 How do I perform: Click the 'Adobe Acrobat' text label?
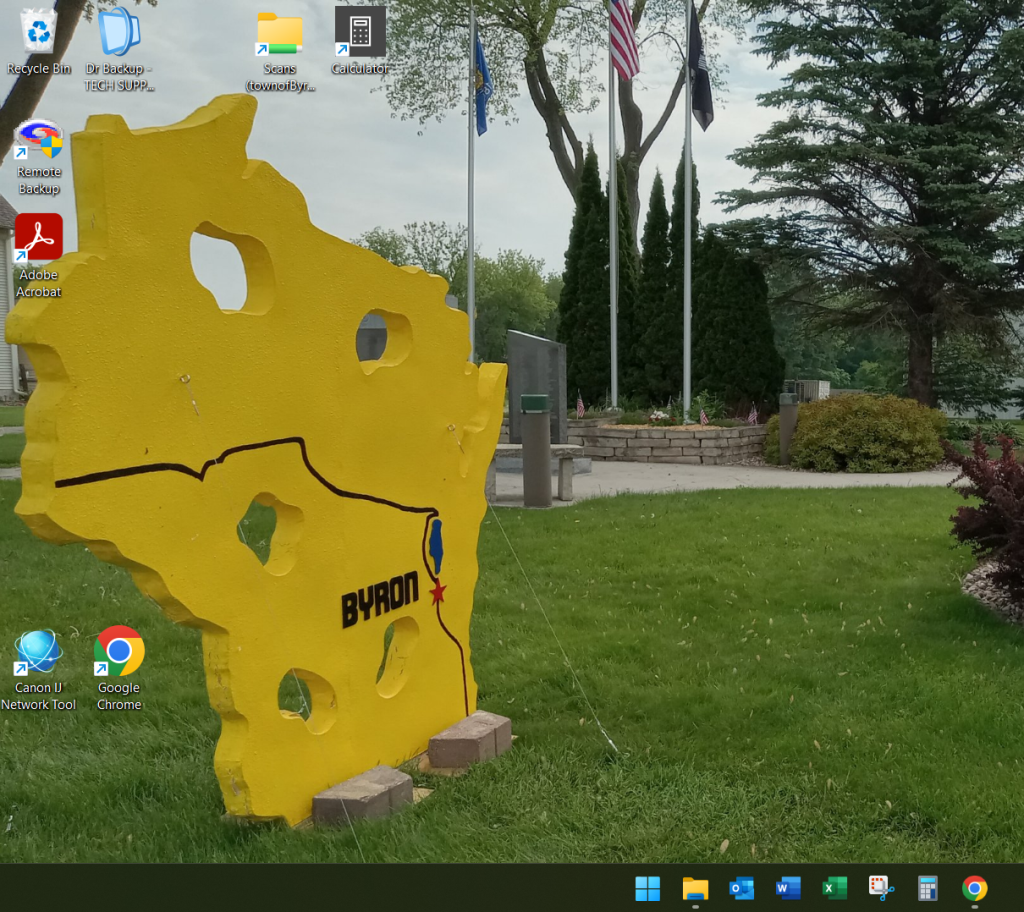(x=39, y=283)
